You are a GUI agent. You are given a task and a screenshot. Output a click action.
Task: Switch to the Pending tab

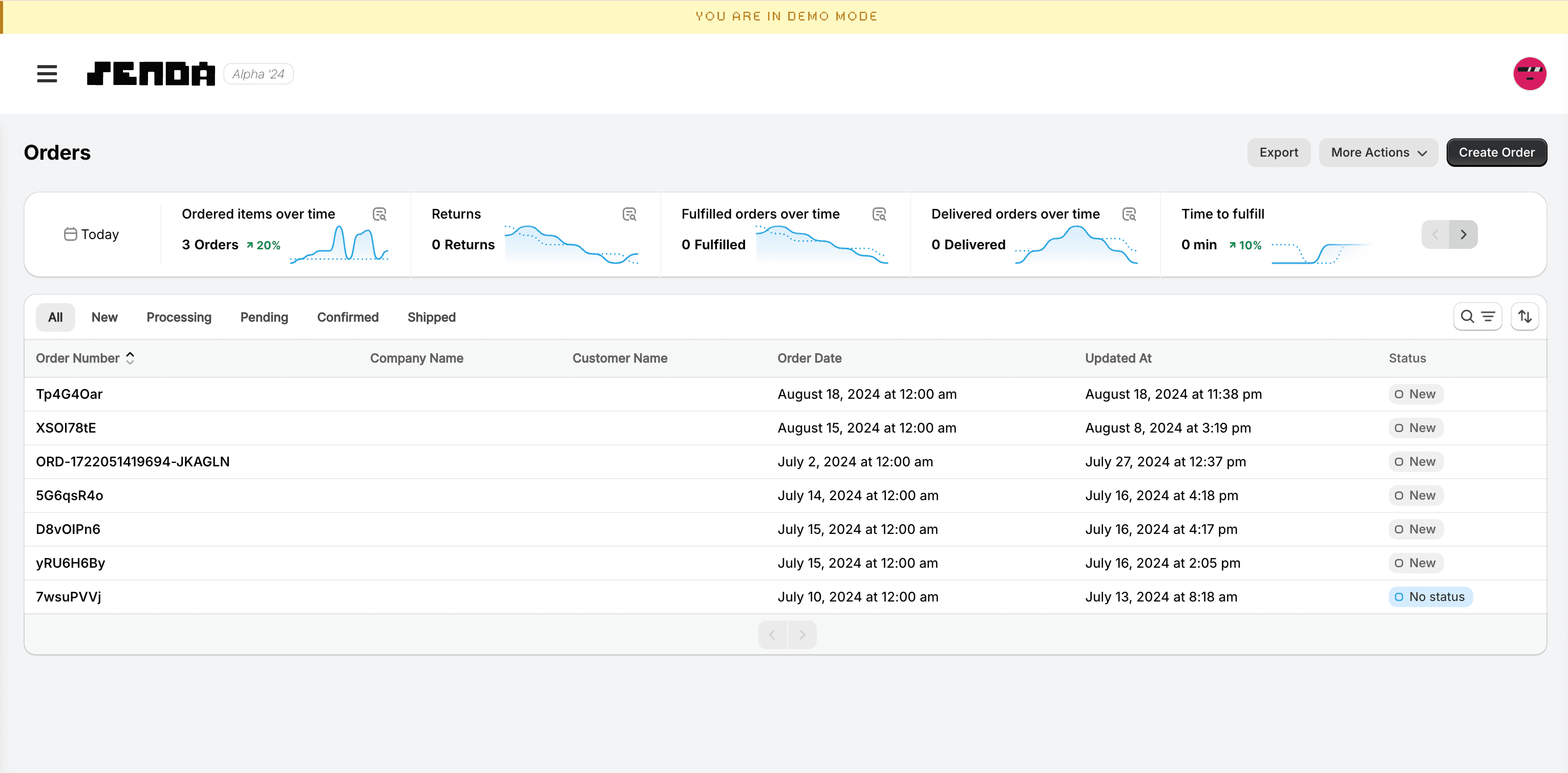click(264, 317)
